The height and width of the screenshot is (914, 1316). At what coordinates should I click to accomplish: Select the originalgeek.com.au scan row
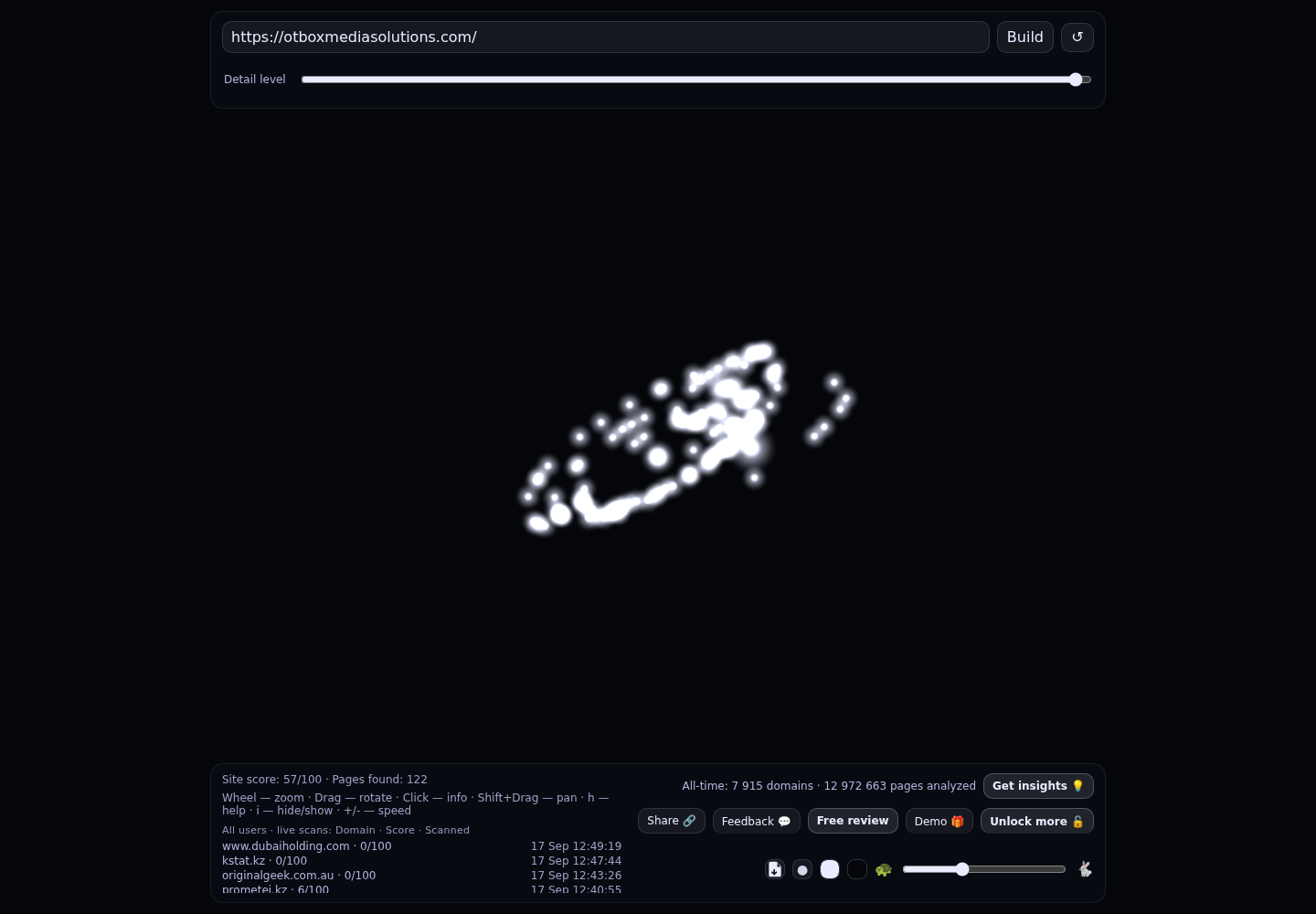[x=421, y=876]
